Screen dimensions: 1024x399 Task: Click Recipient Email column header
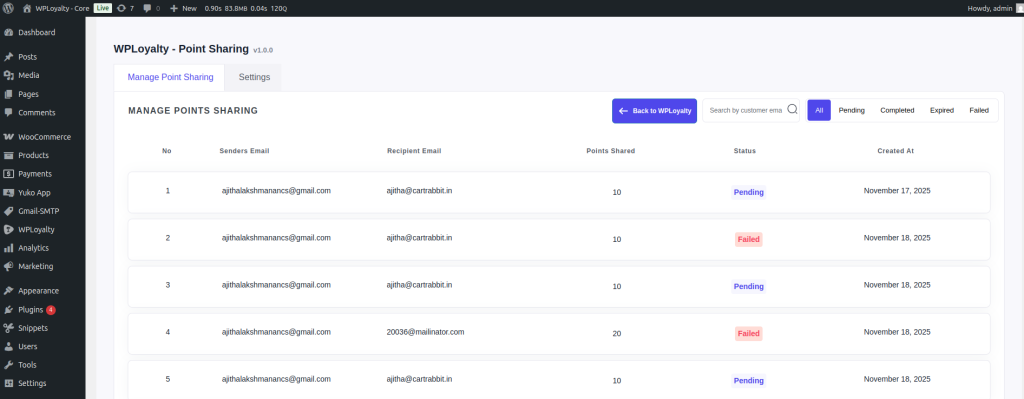414,151
